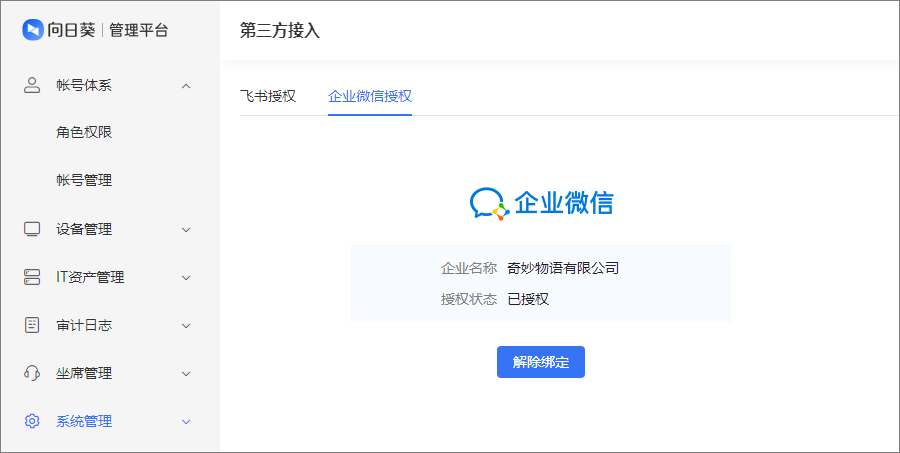
Task: Click the 授权状态 label
Action: pos(468,299)
